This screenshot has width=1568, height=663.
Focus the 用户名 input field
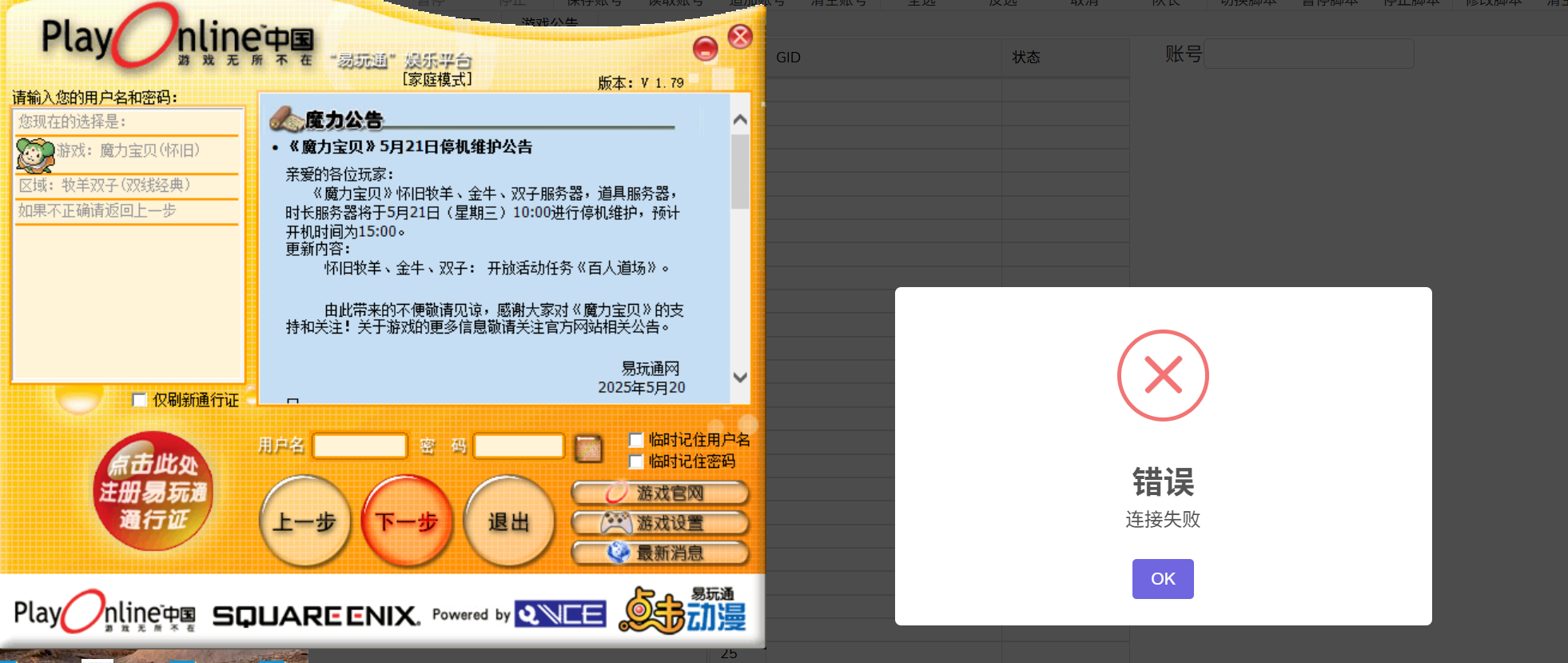(x=360, y=445)
